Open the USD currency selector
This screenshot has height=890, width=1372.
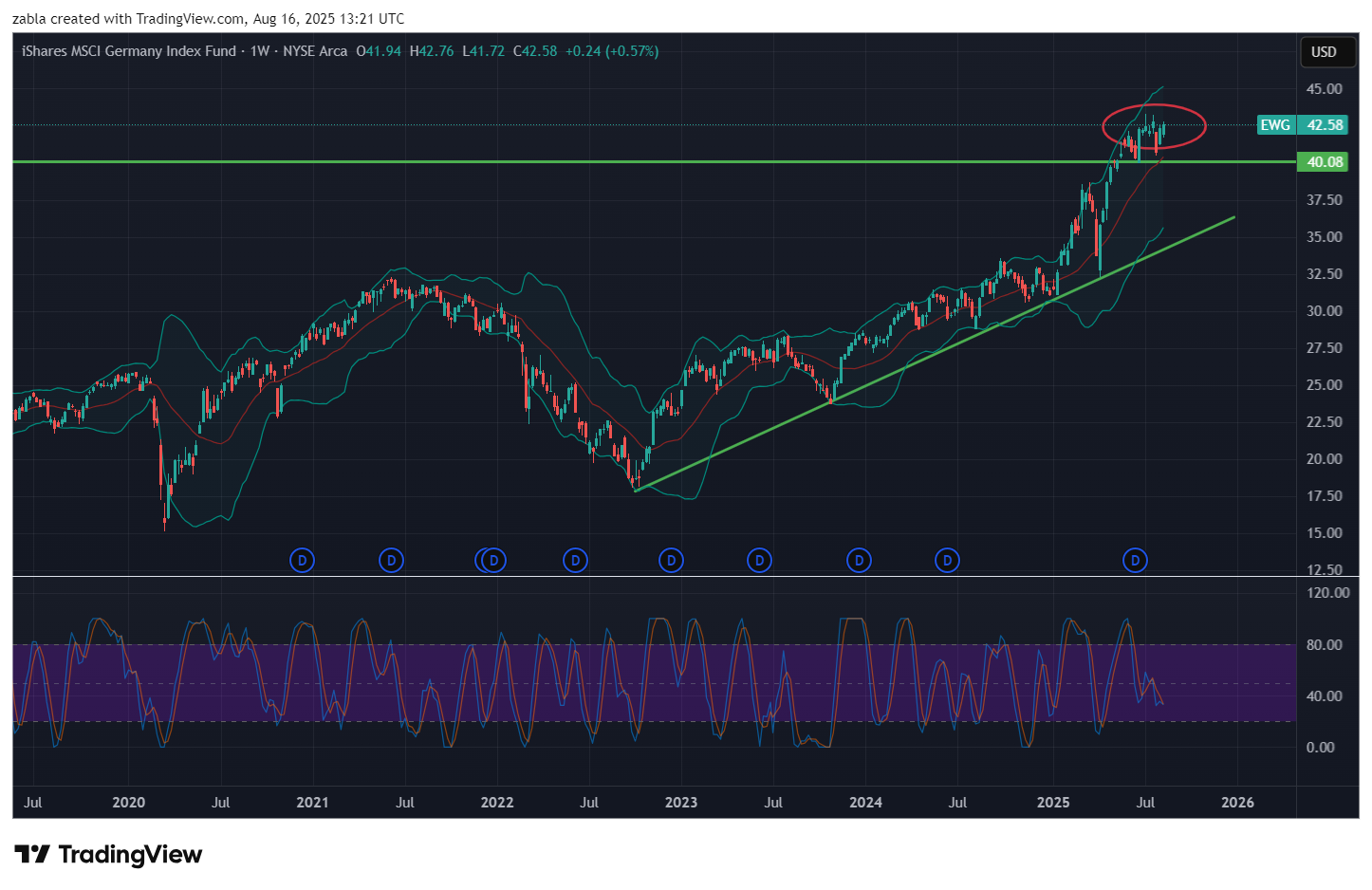coord(1323,52)
